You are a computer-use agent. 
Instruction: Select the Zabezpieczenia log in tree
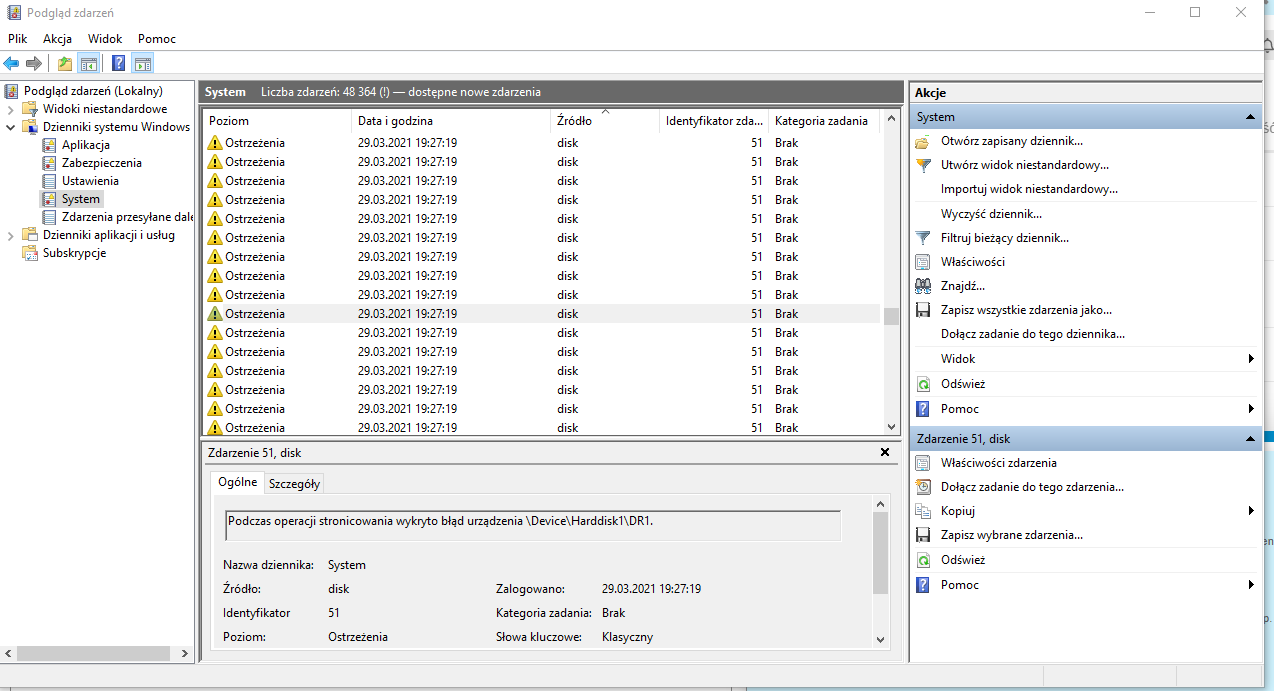tap(101, 163)
